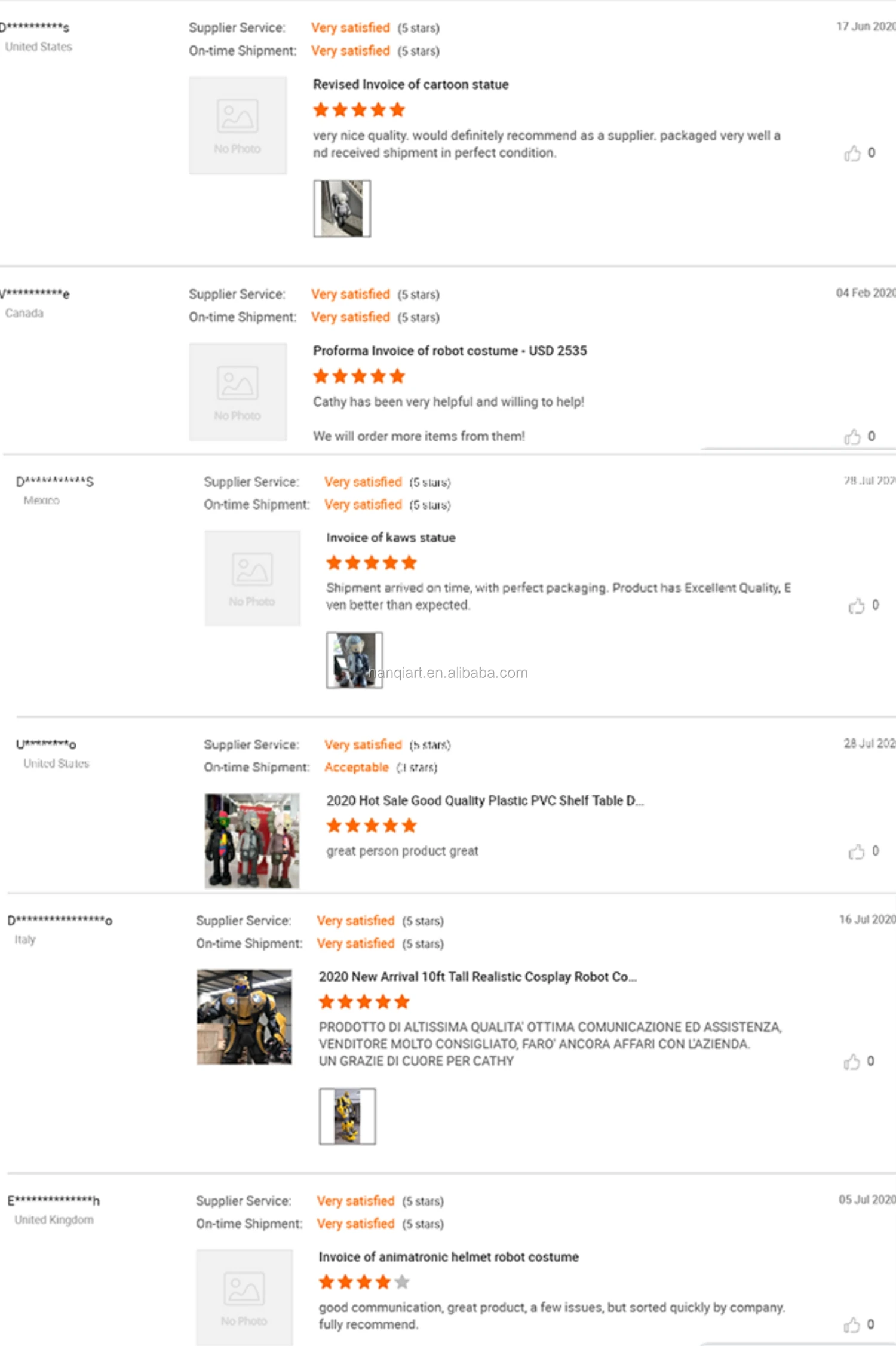Like the animatronic helmet review
Image resolution: width=896 pixels, height=1346 pixels.
tap(851, 1325)
